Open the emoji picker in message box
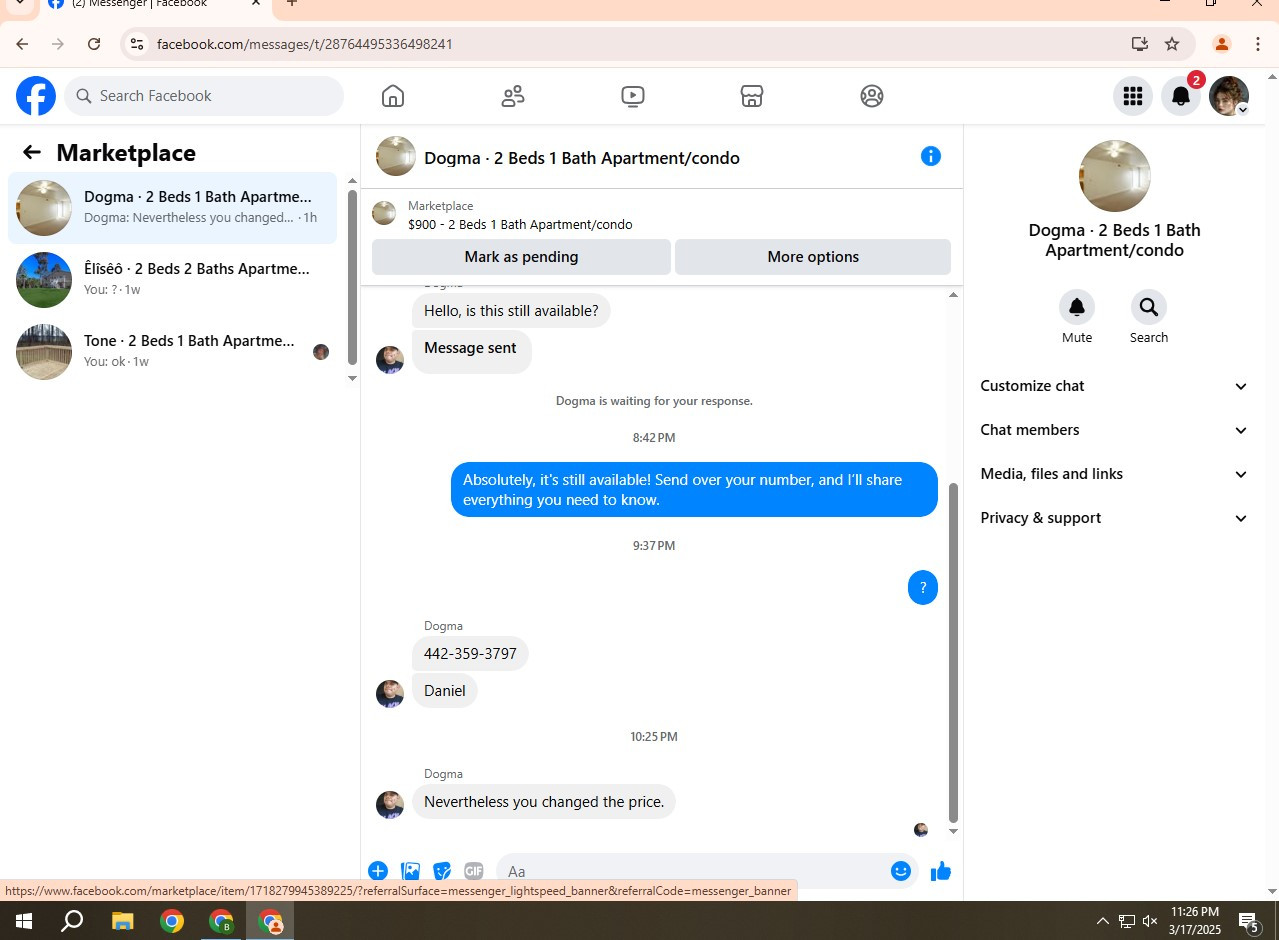The width and height of the screenshot is (1279, 940). pos(901,871)
